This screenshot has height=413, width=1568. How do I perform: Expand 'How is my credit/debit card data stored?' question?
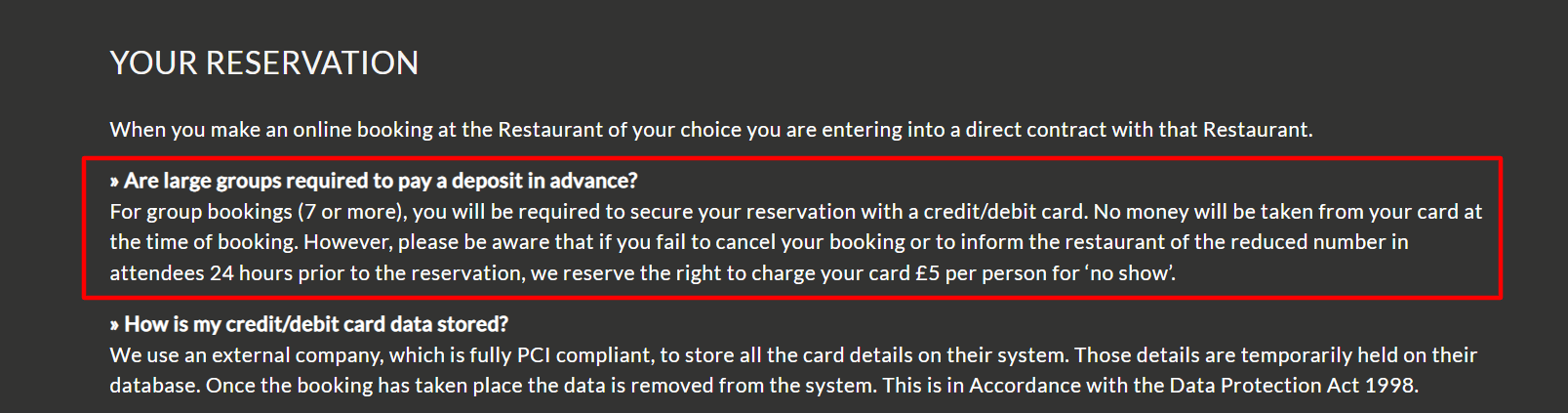(309, 324)
